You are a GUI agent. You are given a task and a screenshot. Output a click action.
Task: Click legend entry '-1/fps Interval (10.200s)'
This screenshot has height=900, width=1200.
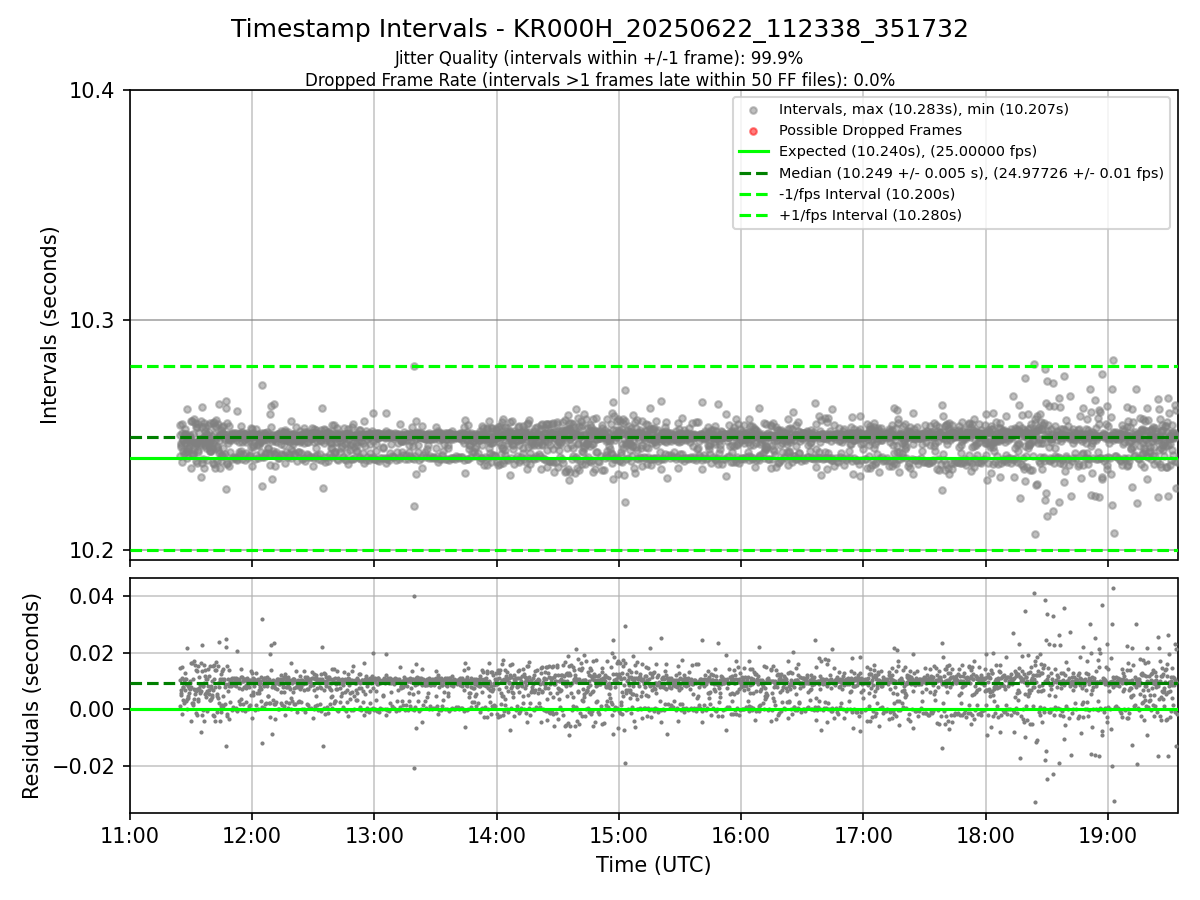(867, 194)
